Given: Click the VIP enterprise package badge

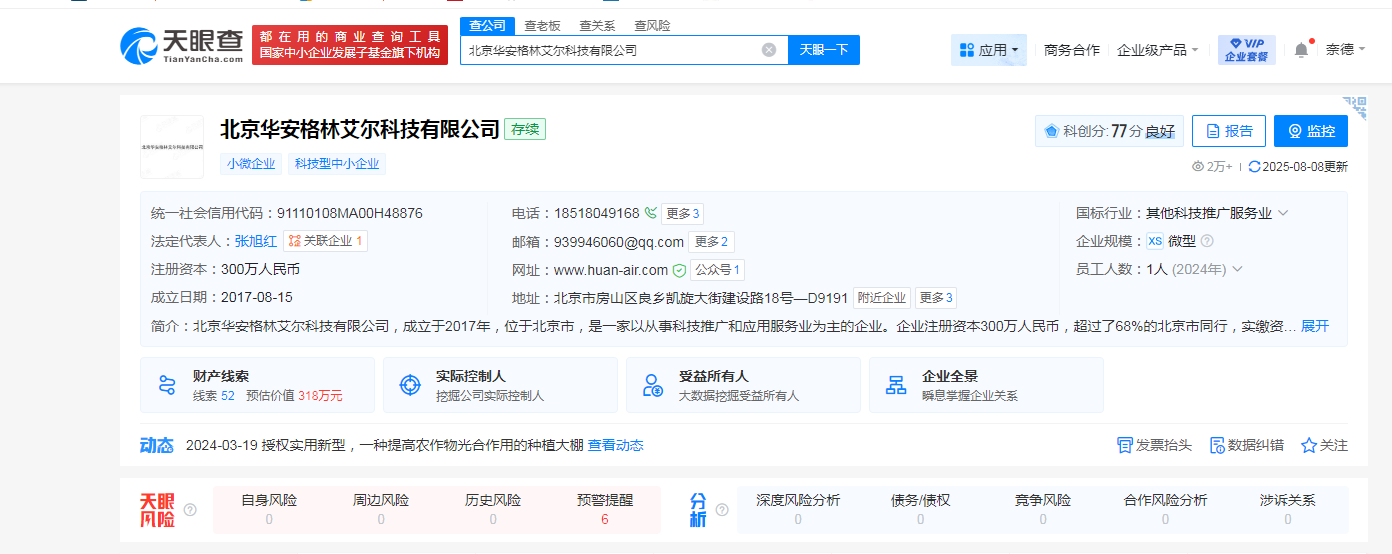Looking at the screenshot, I should pos(1246,50).
